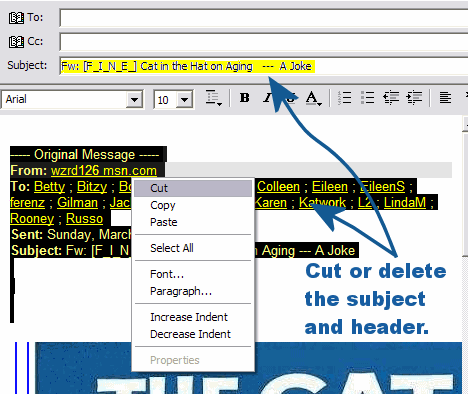Click the Sent: Sunday, March line

[71, 235]
